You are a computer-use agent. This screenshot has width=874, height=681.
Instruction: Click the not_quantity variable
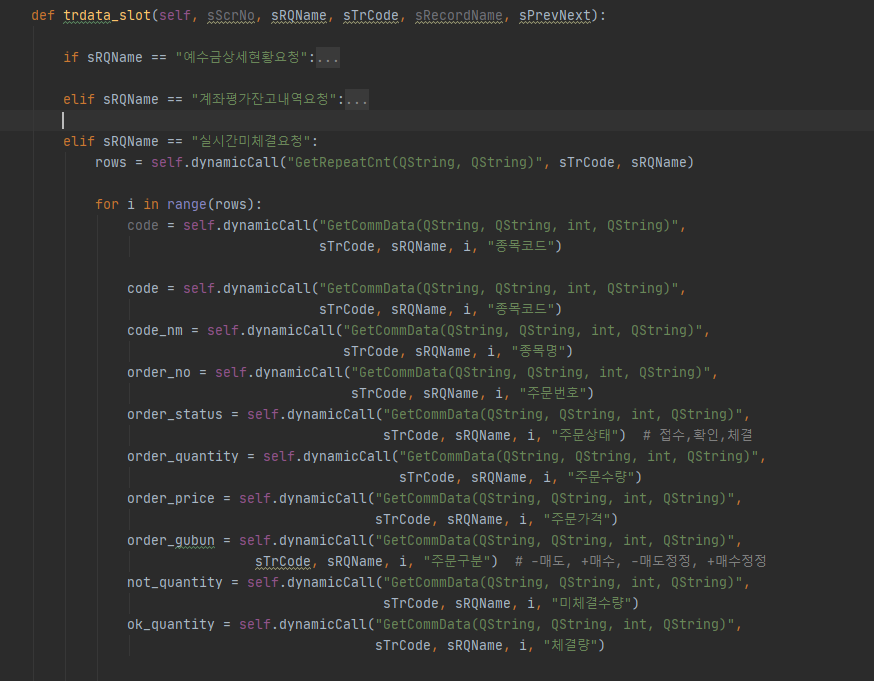click(x=175, y=582)
